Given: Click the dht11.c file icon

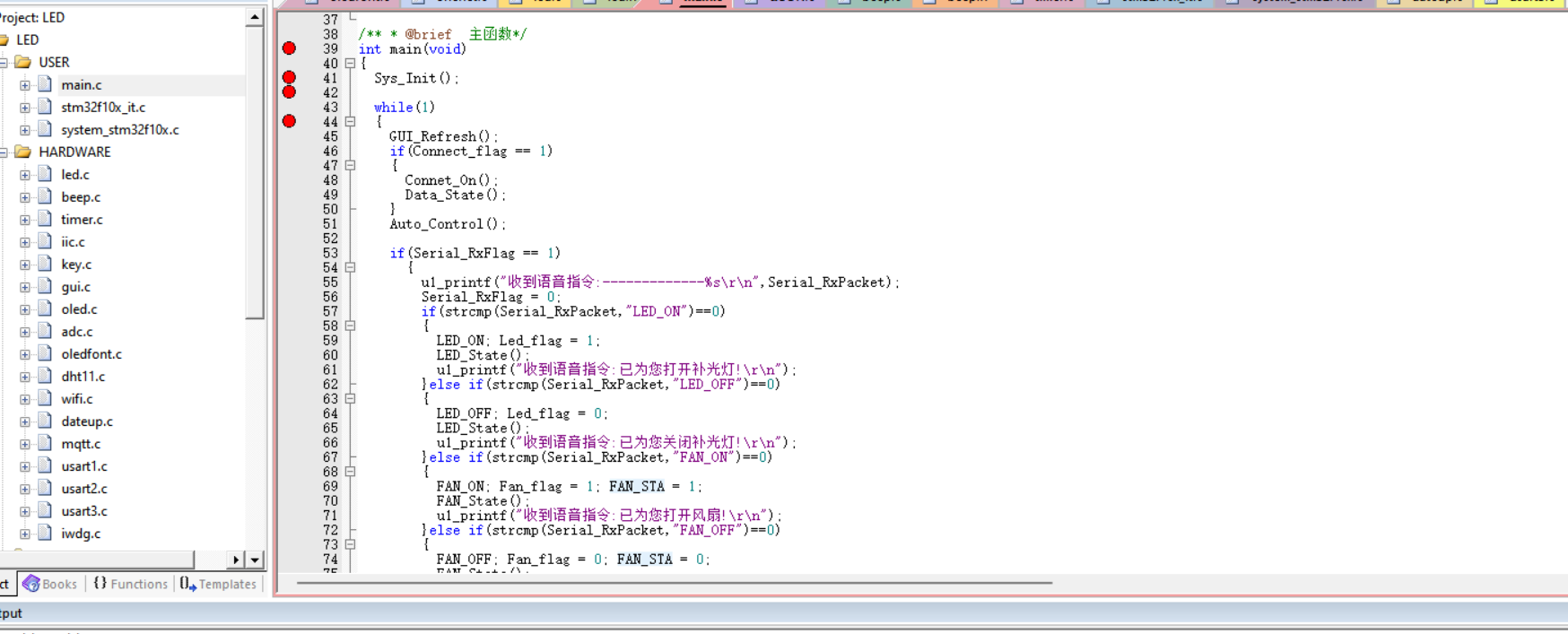Looking at the screenshot, I should pyautogui.click(x=45, y=376).
